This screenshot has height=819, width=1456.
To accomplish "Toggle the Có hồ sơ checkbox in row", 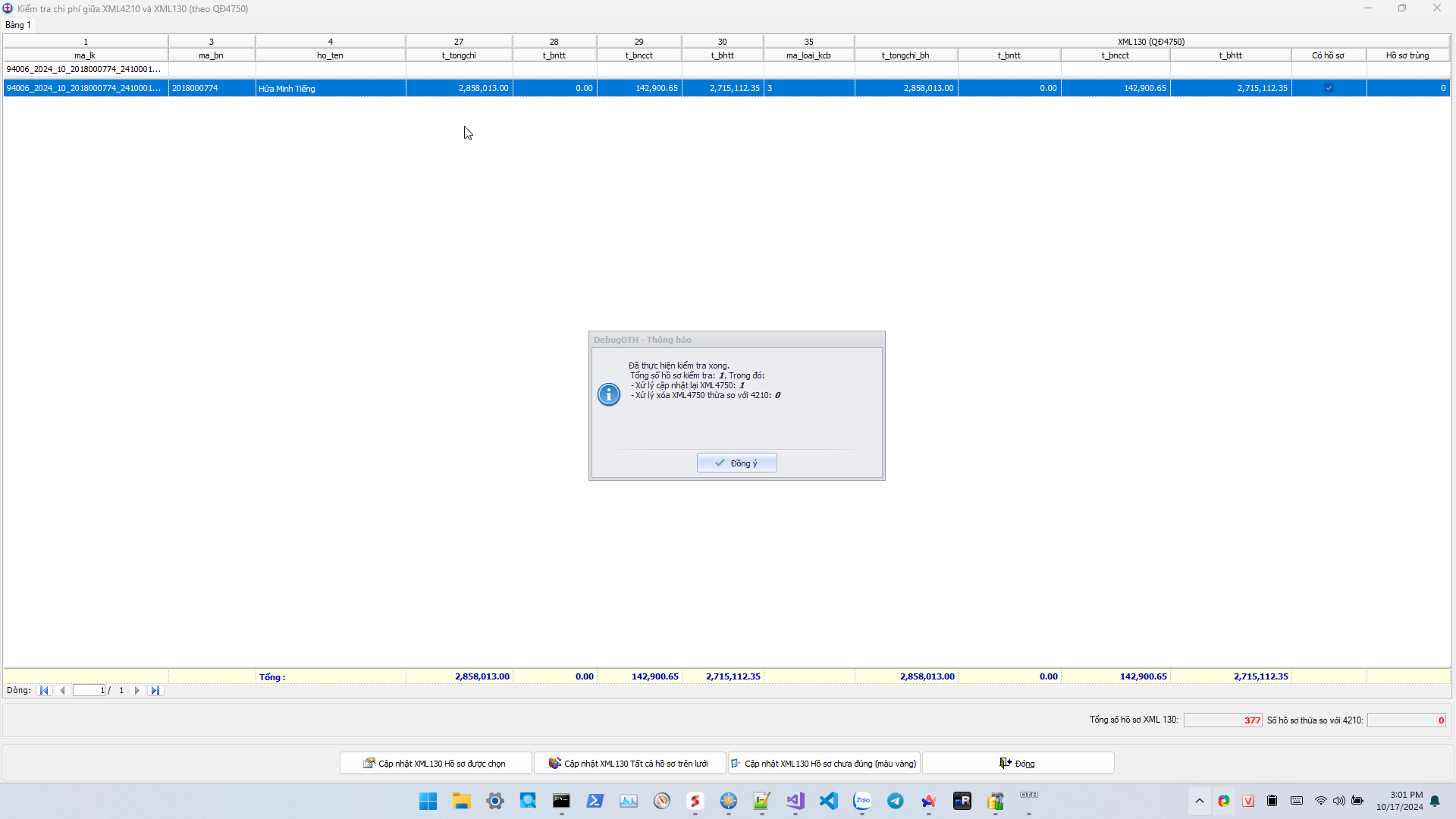I will point(1329,88).
